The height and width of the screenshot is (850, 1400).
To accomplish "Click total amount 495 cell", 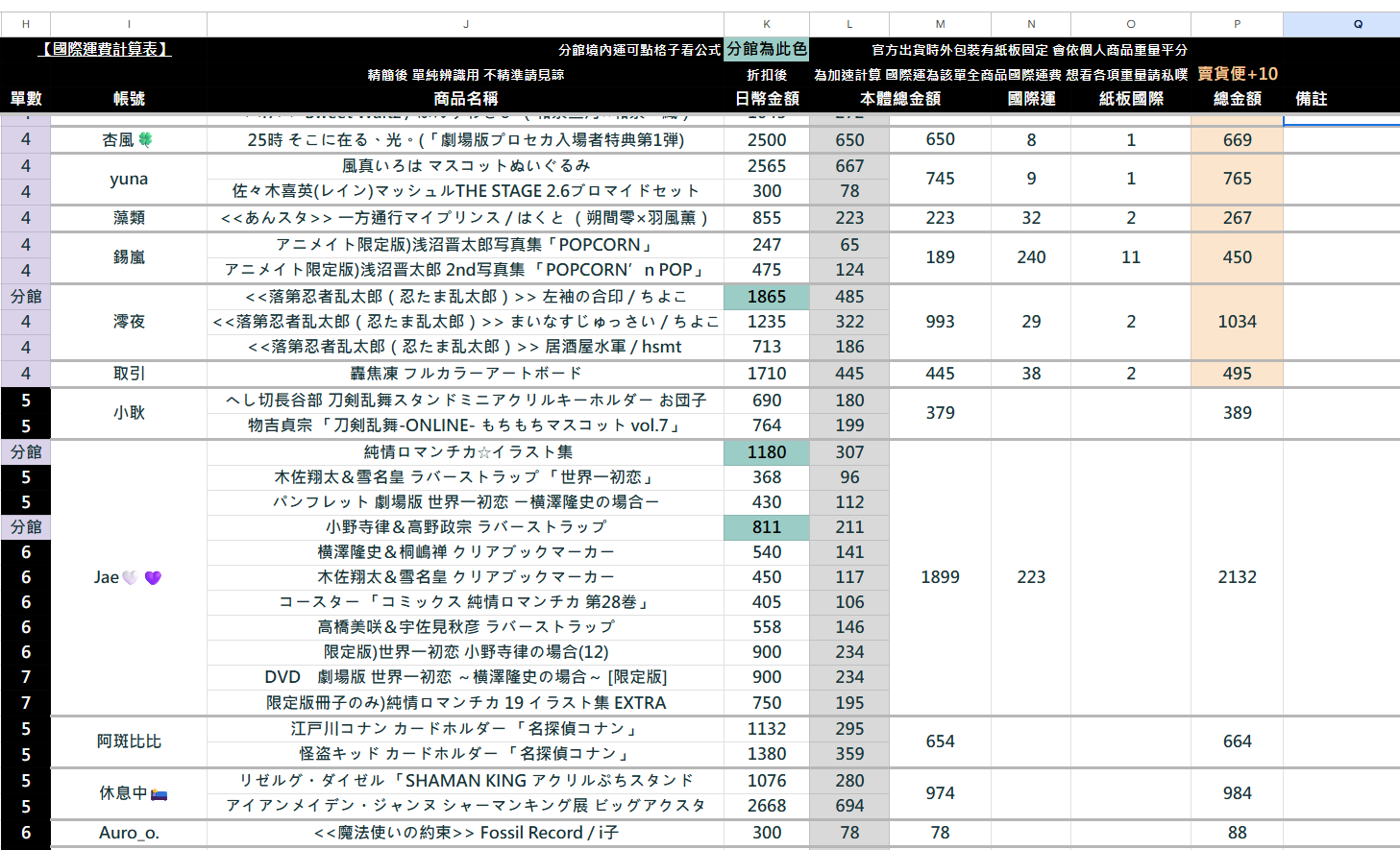I will tap(1238, 374).
